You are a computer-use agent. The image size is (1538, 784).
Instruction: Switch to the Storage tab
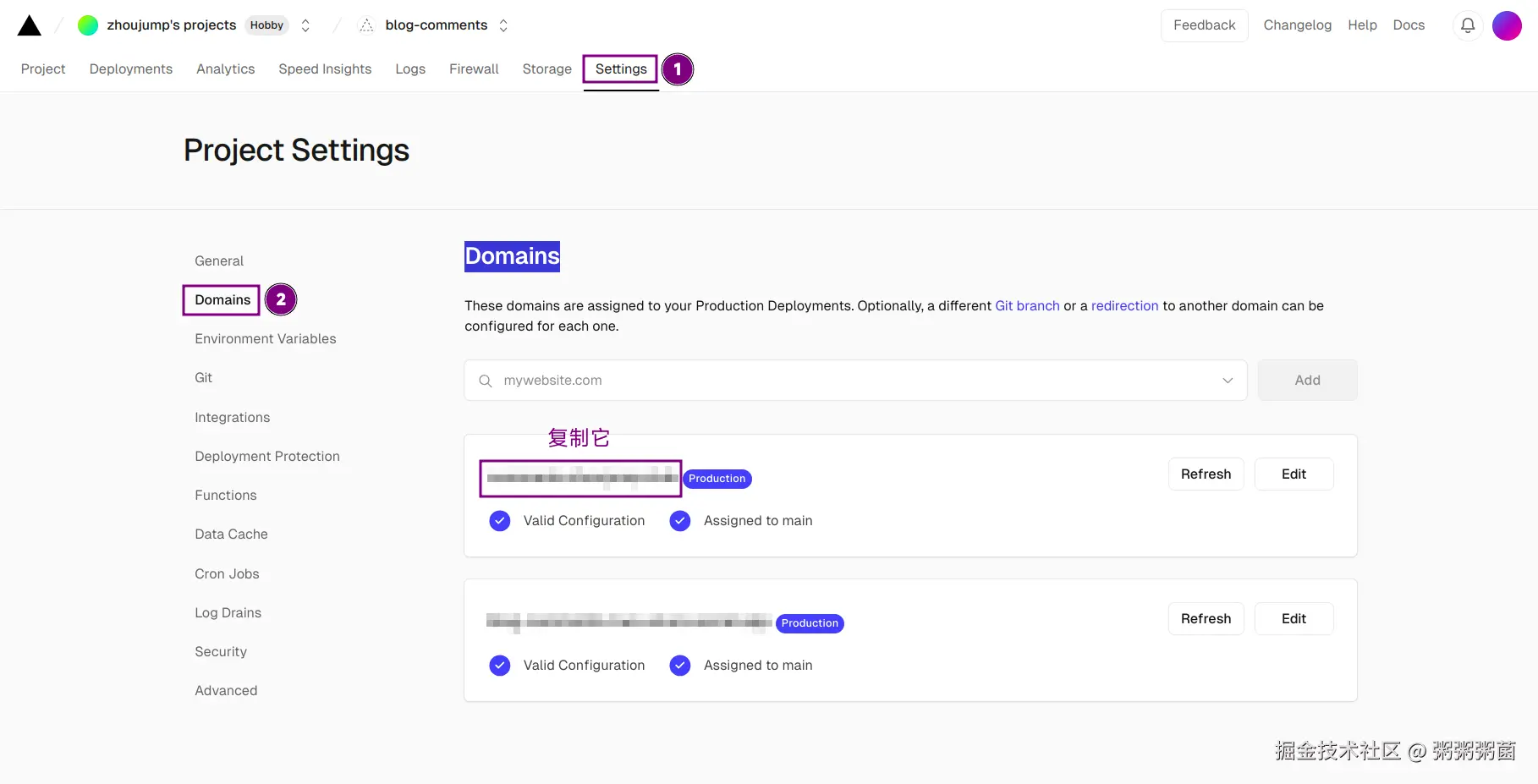coord(547,69)
